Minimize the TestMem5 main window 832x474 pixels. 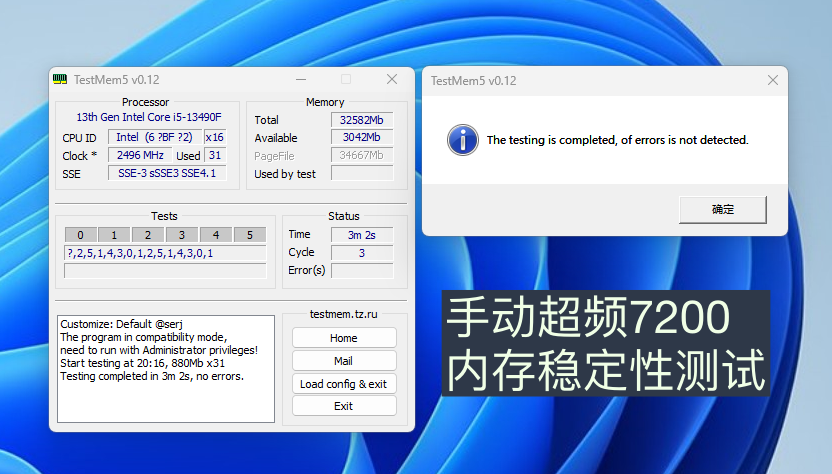click(x=301, y=80)
